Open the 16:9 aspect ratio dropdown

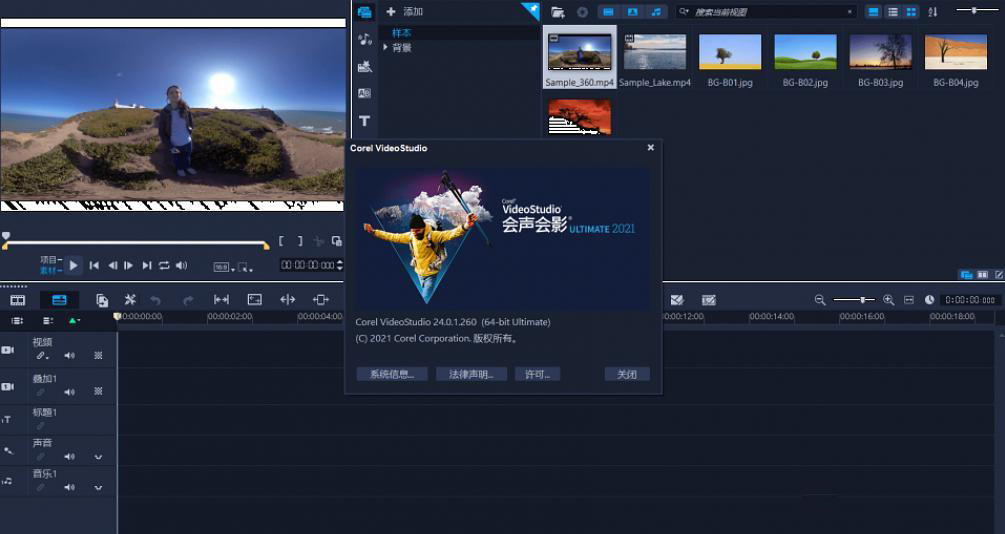[x=222, y=267]
